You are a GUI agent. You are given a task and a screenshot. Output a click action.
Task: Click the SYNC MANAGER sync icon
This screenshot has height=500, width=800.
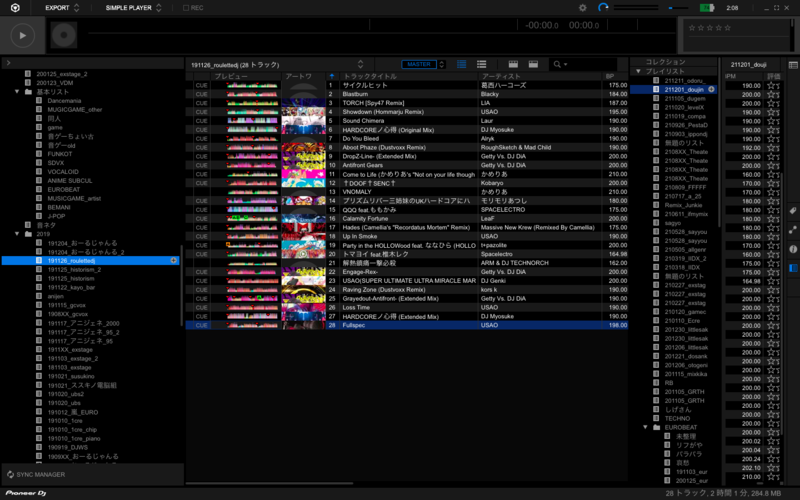(10, 474)
